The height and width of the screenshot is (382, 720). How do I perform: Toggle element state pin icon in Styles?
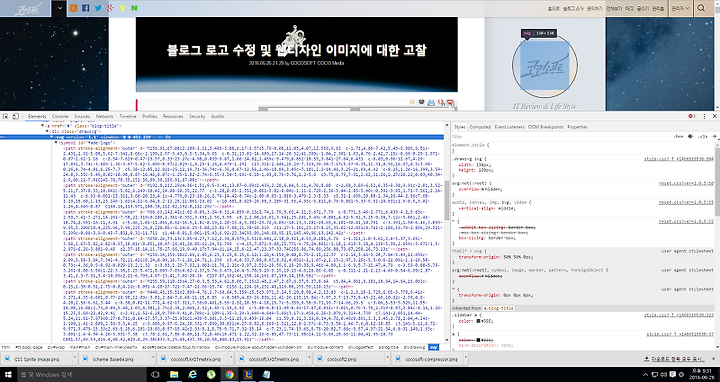[x=691, y=136]
